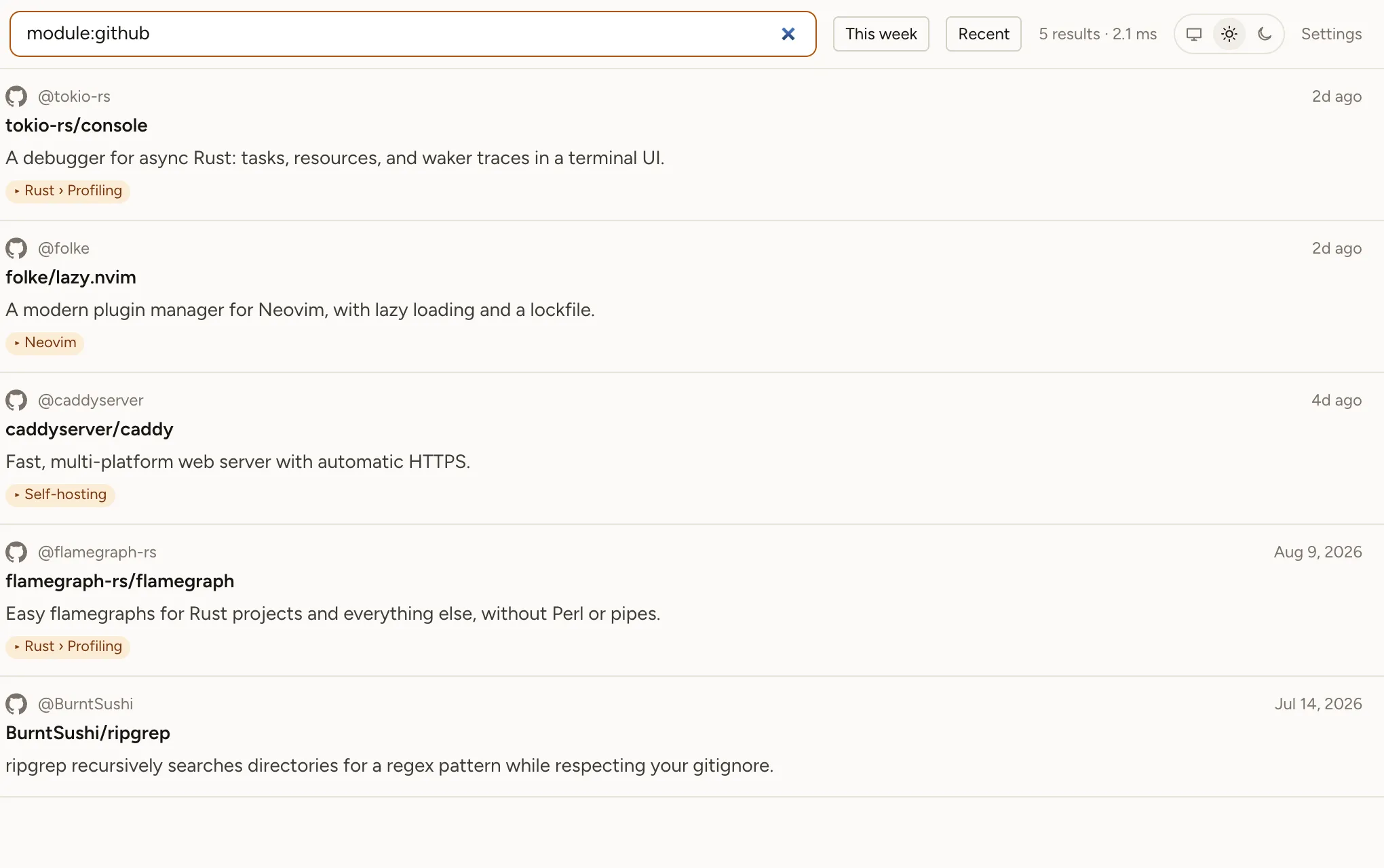Click the @BurntSushi author handle
1384x868 pixels.
(x=85, y=704)
